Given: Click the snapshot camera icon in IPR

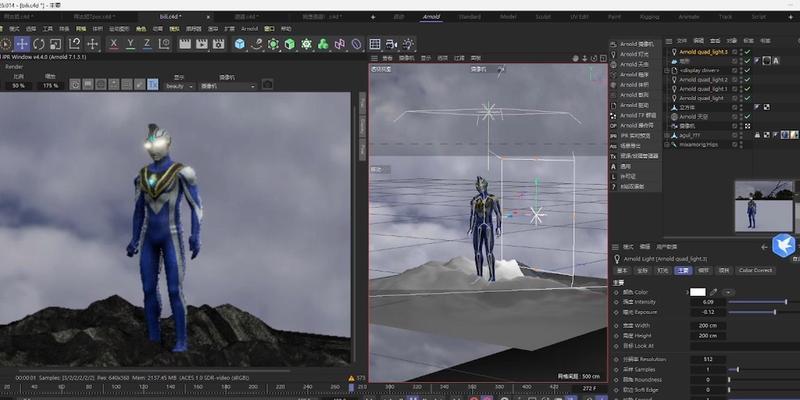Looking at the screenshot, I should click(267, 85).
